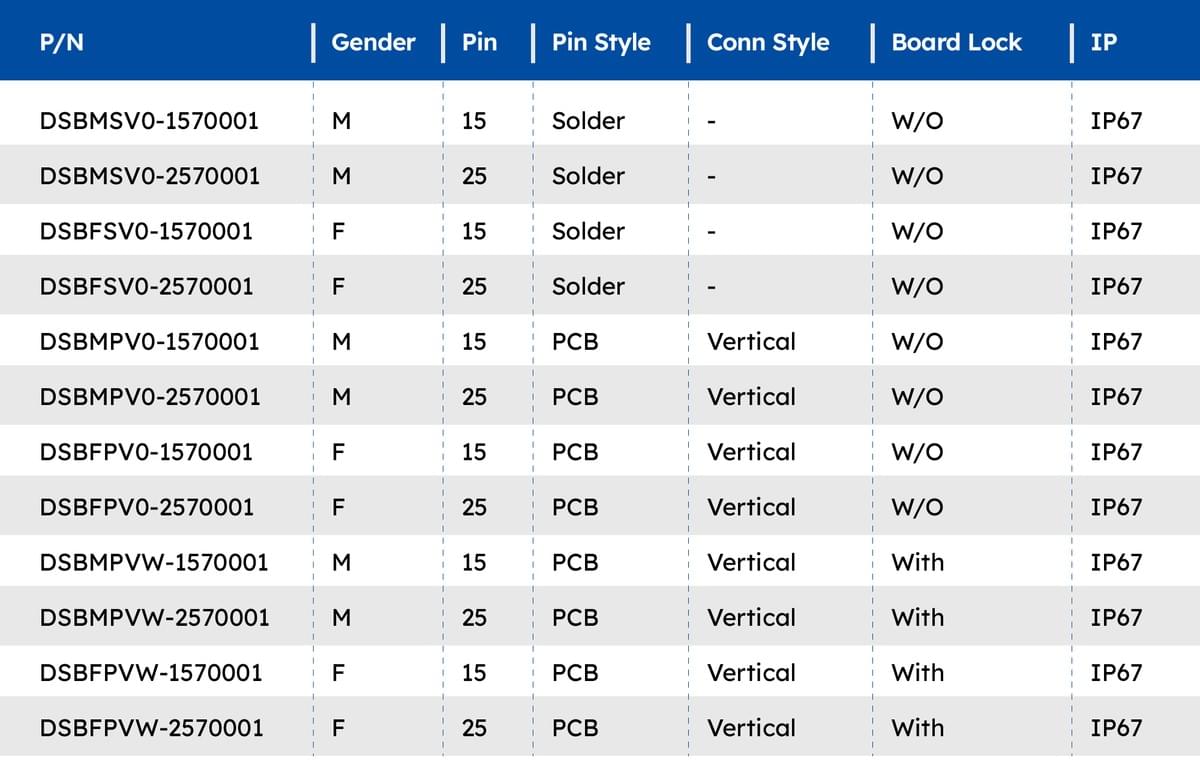Select part number DSBMSV0-1570001
1200x780 pixels.
point(149,121)
